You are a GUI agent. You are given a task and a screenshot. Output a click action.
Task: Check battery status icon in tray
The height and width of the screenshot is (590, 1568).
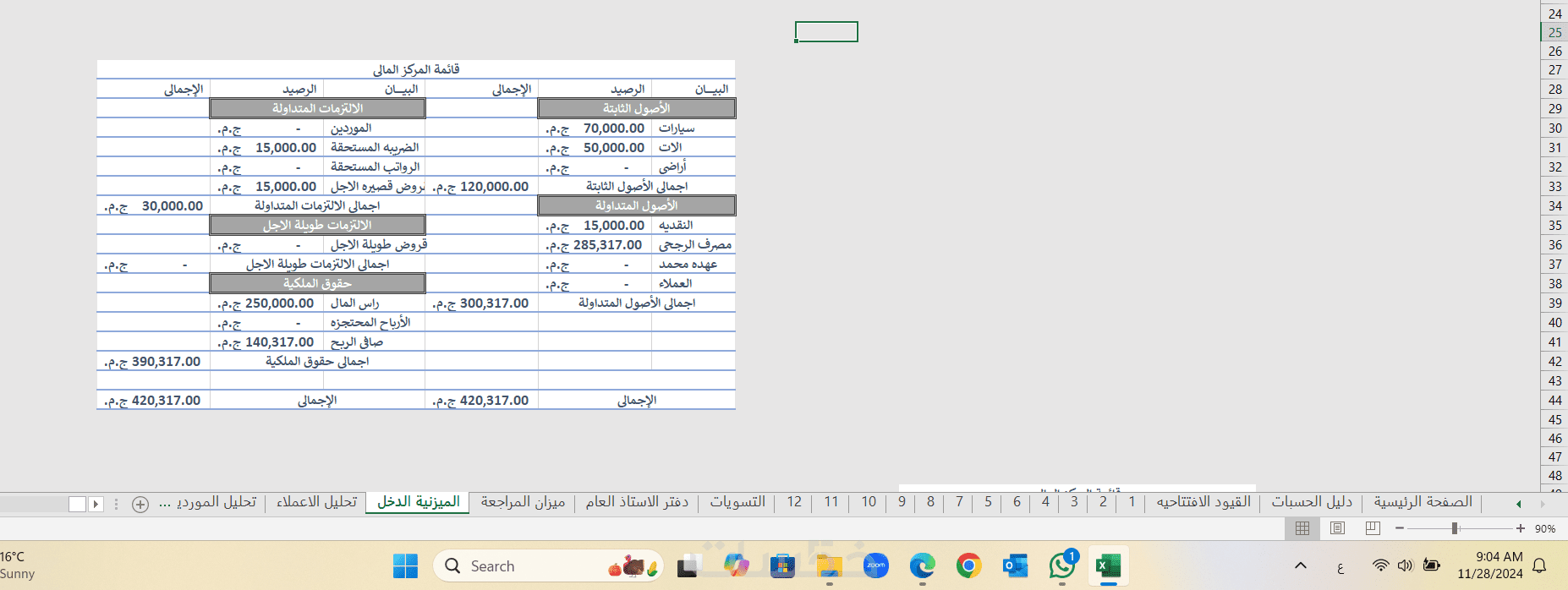tap(1431, 565)
